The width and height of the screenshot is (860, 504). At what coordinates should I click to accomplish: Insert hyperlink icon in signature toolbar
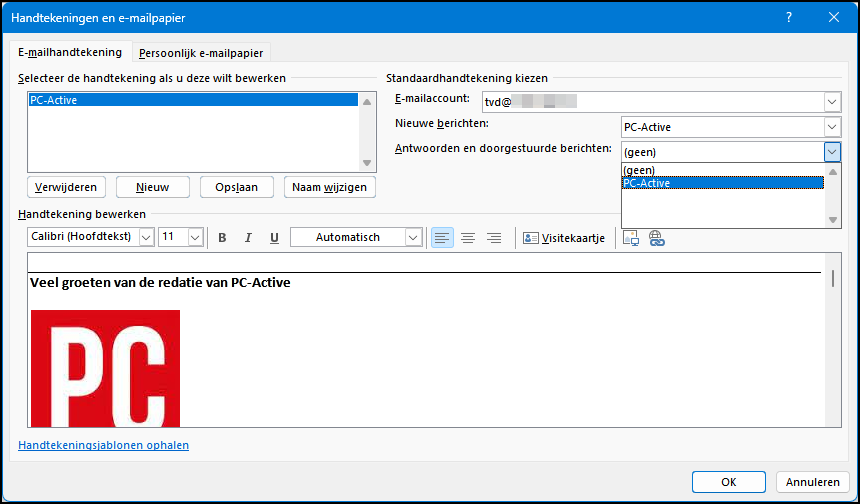[657, 238]
